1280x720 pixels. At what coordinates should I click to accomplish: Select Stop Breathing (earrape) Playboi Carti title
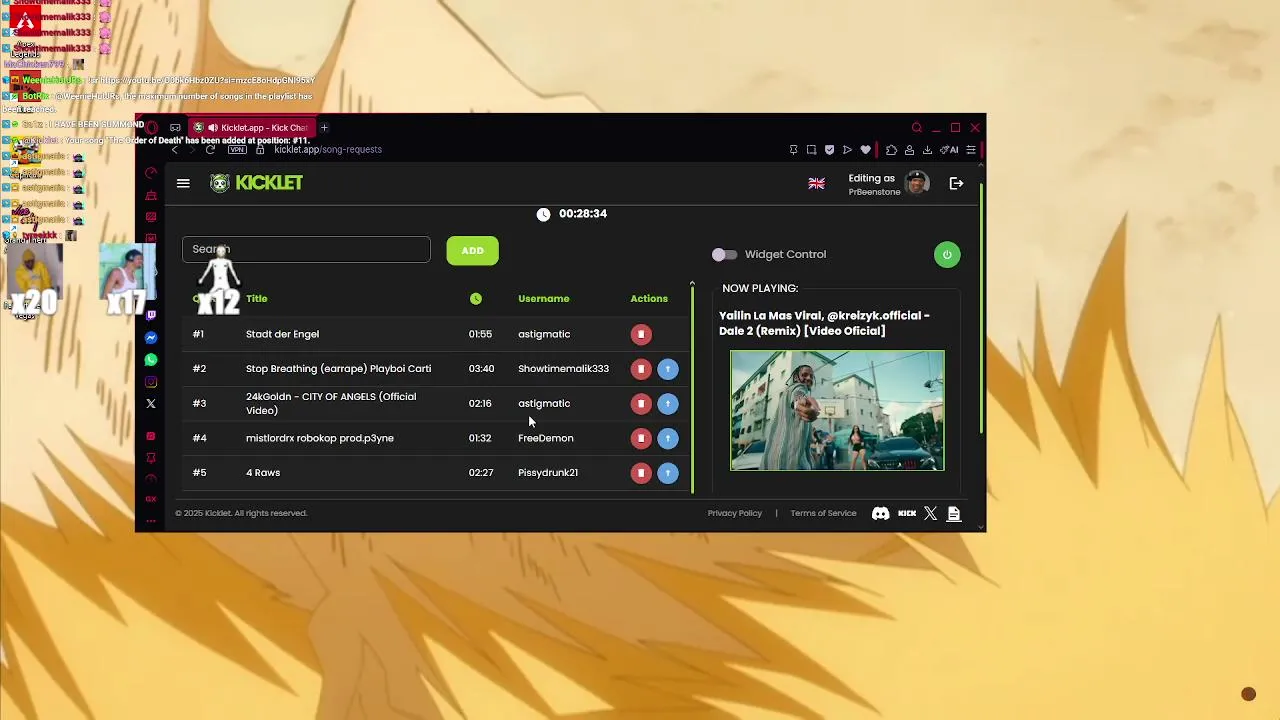[x=338, y=369]
